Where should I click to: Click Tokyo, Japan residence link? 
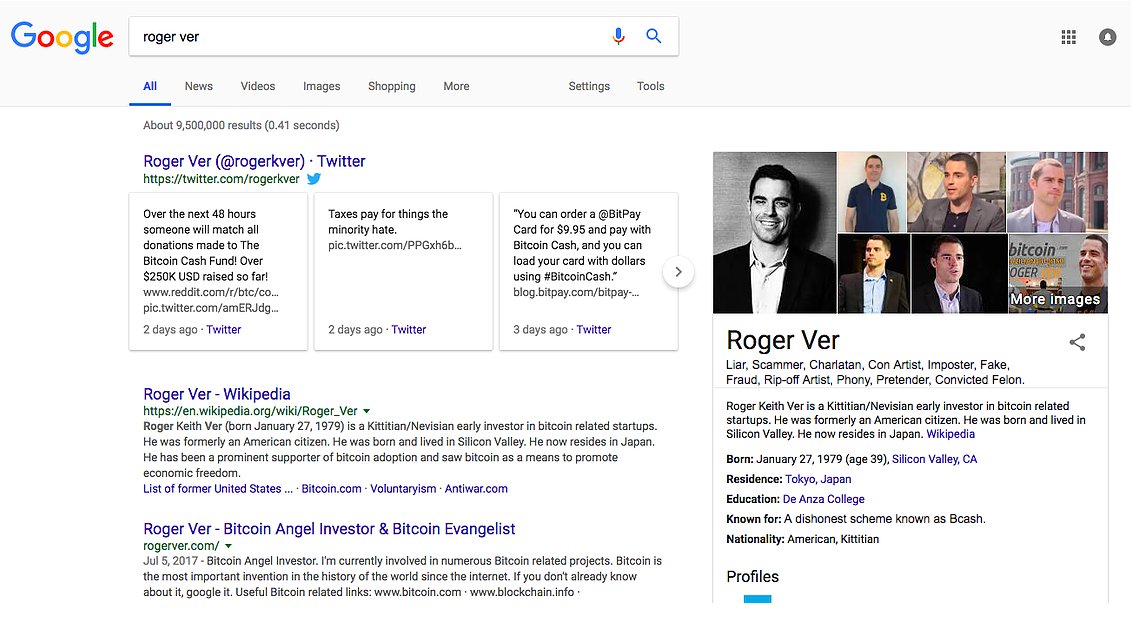click(818, 479)
